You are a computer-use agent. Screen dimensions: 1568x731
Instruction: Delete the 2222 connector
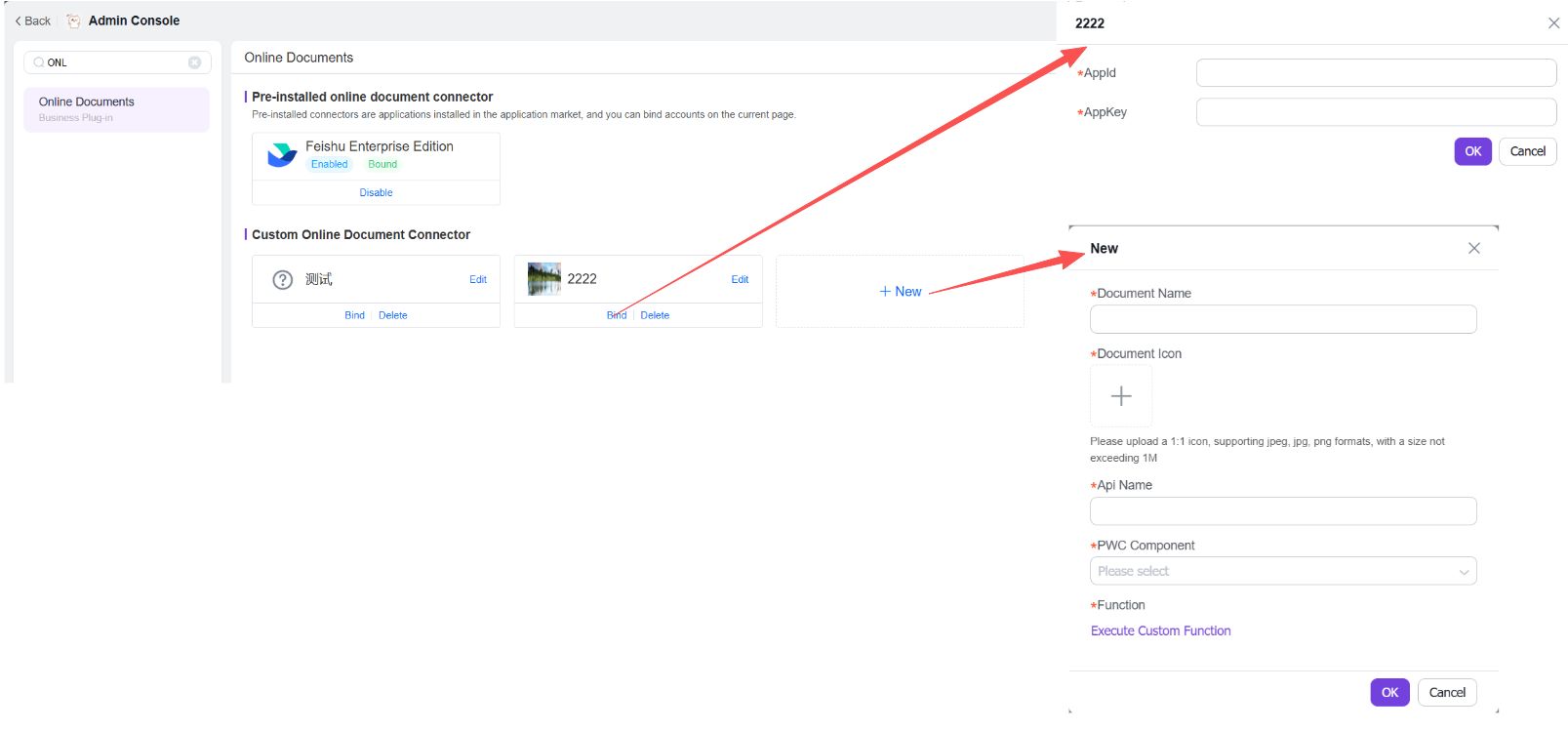pos(655,315)
